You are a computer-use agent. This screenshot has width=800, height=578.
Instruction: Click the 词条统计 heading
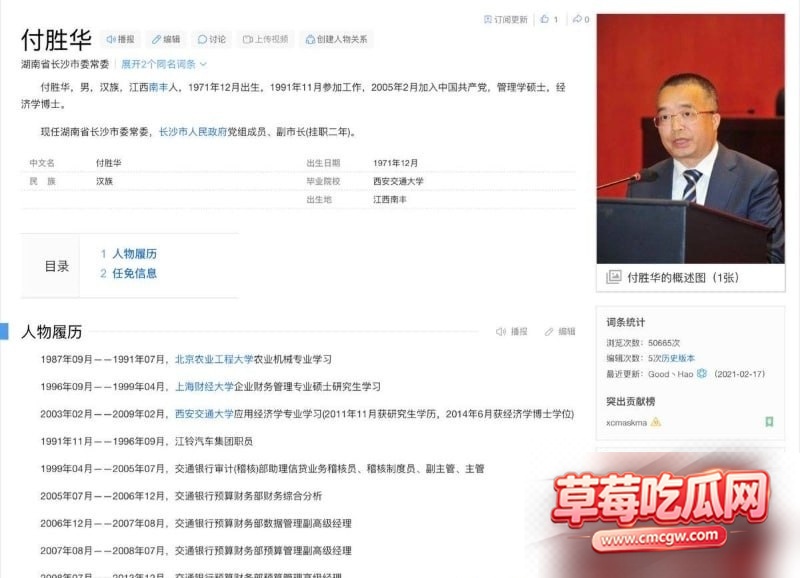[626, 322]
